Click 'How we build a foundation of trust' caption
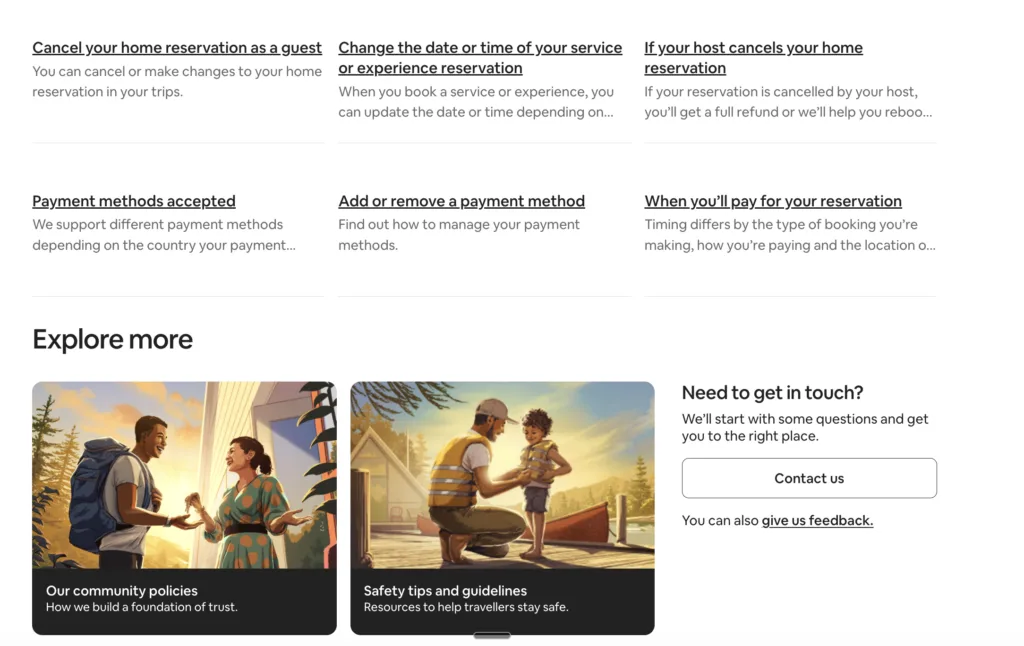This screenshot has height=646, width=1024. (142, 607)
